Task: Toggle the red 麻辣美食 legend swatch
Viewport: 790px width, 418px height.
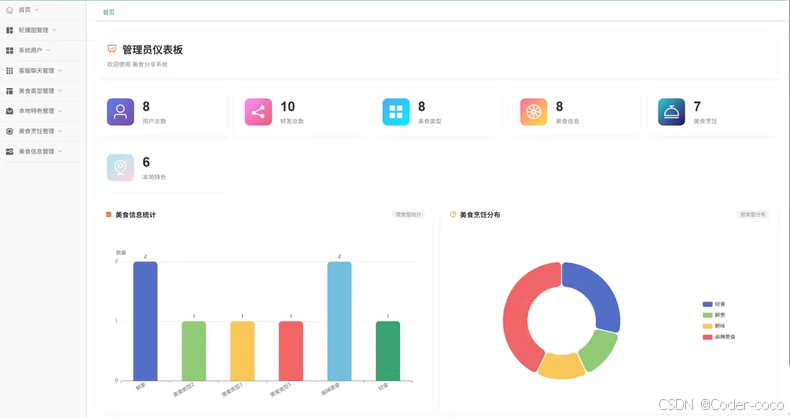Action: [707, 337]
